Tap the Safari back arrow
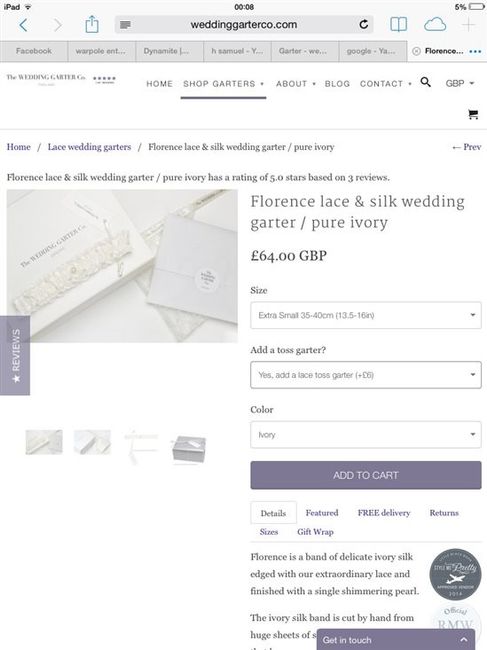 pyautogui.click(x=24, y=25)
